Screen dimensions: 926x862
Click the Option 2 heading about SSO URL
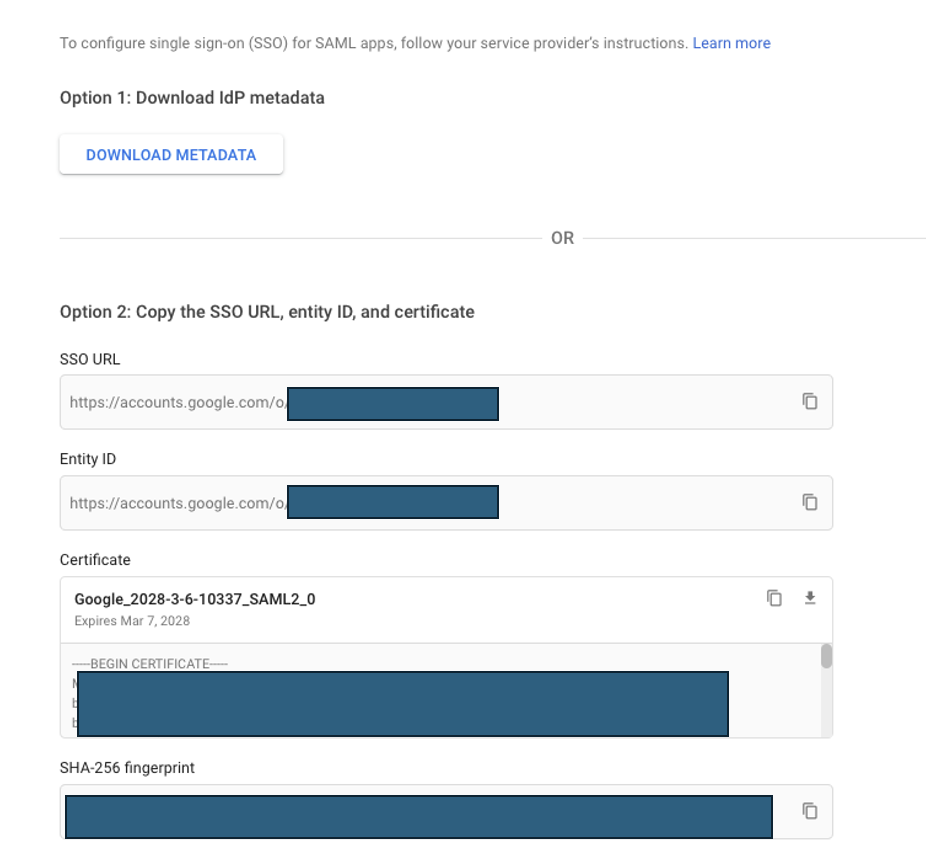[267, 312]
